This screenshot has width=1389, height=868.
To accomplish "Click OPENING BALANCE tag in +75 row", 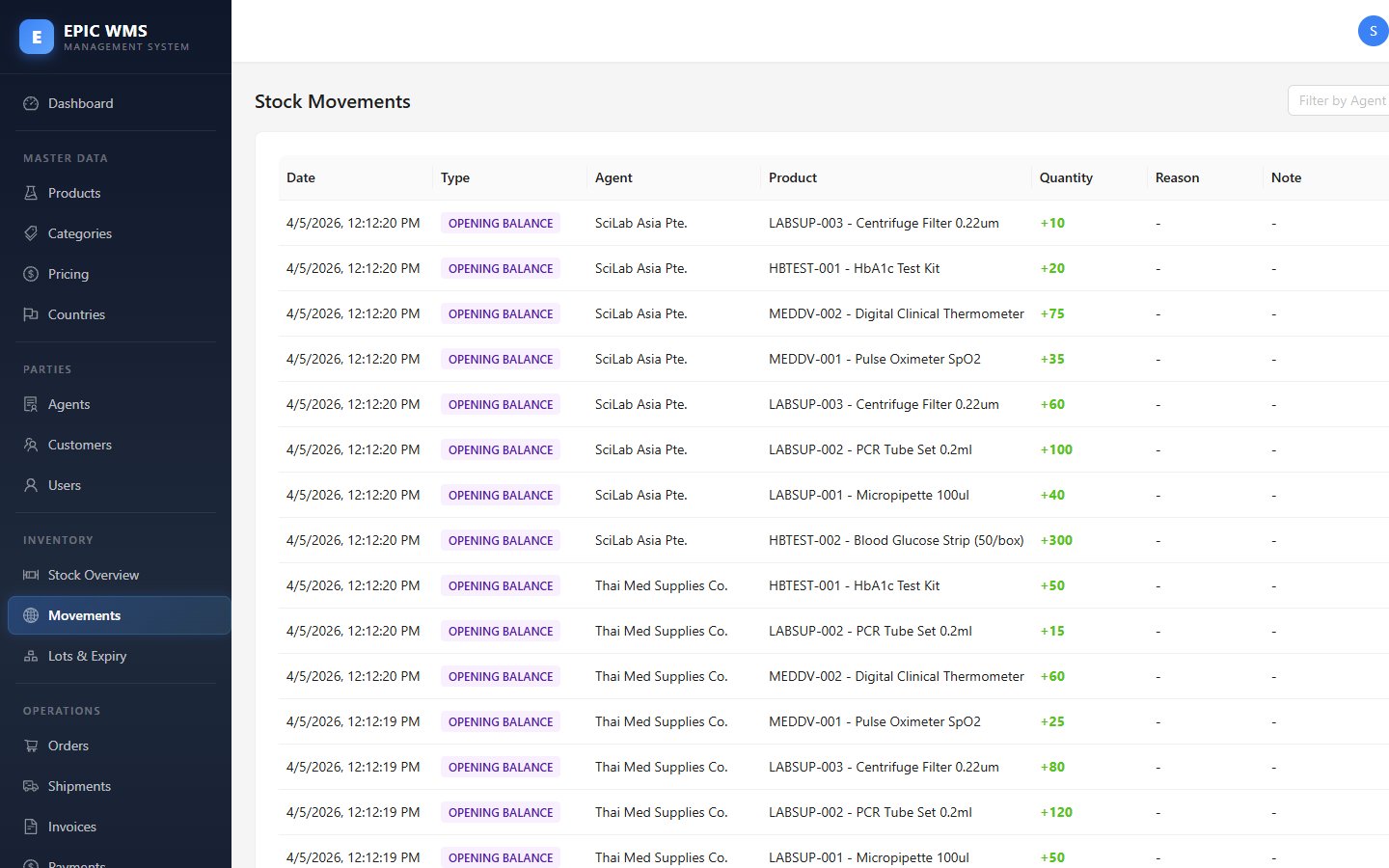I will pyautogui.click(x=501, y=313).
